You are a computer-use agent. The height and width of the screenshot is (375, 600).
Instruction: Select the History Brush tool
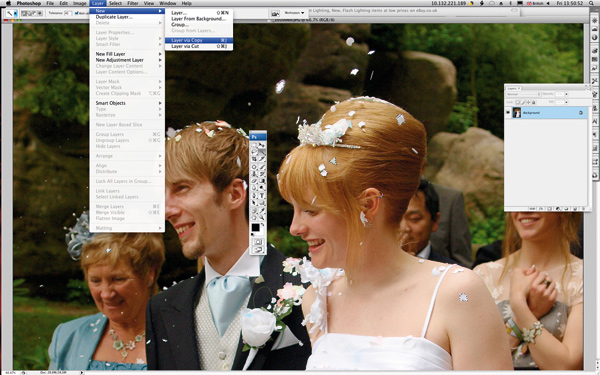262,174
